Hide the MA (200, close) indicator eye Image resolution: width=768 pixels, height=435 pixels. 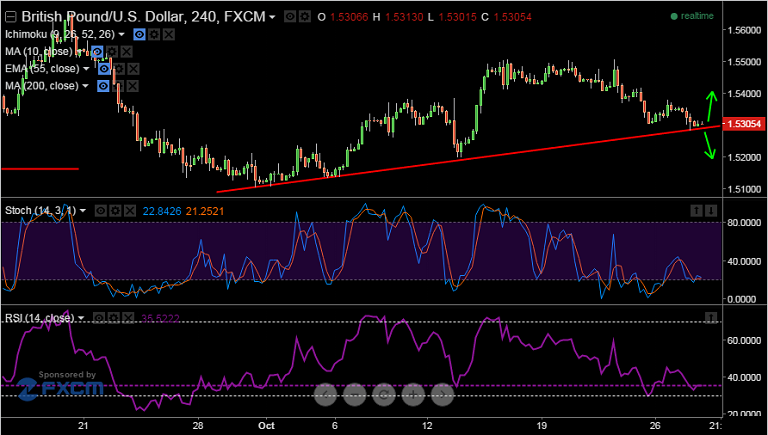(103, 86)
